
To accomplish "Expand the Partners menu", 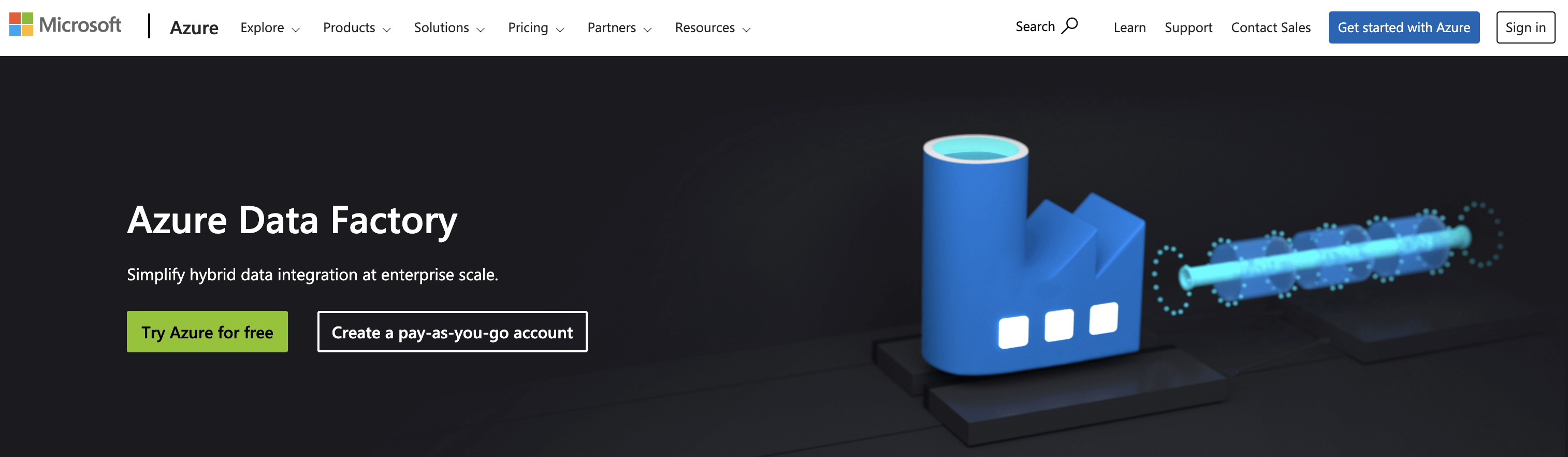I will pyautogui.click(x=619, y=27).
